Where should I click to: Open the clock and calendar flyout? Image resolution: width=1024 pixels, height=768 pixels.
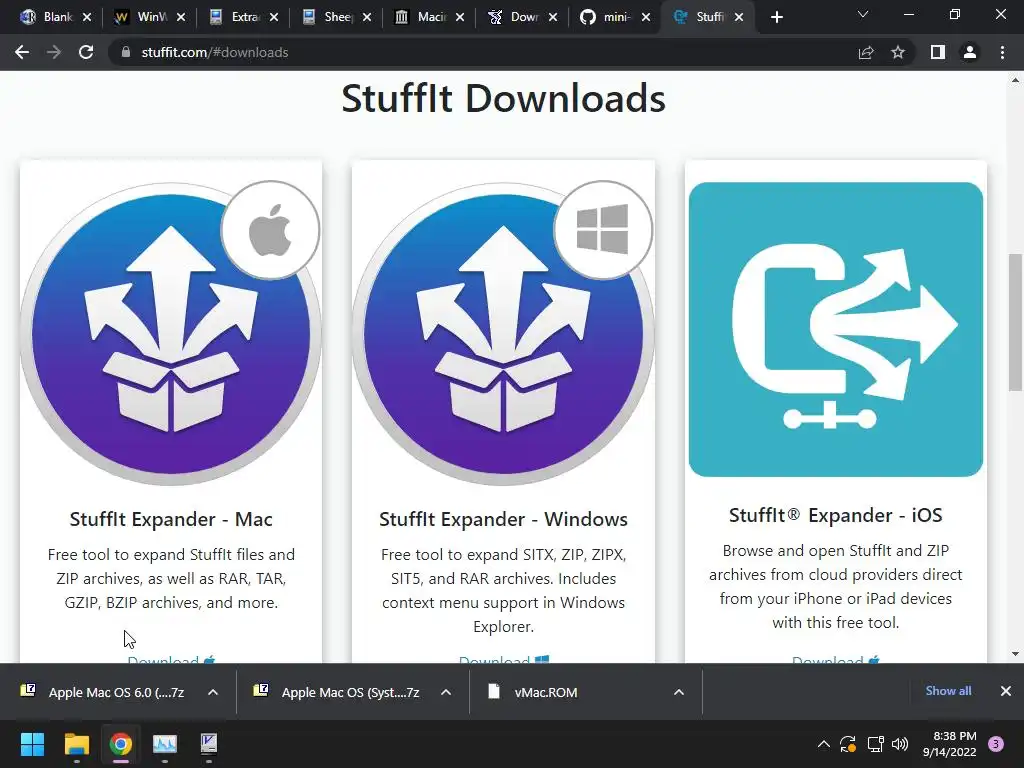pos(950,744)
